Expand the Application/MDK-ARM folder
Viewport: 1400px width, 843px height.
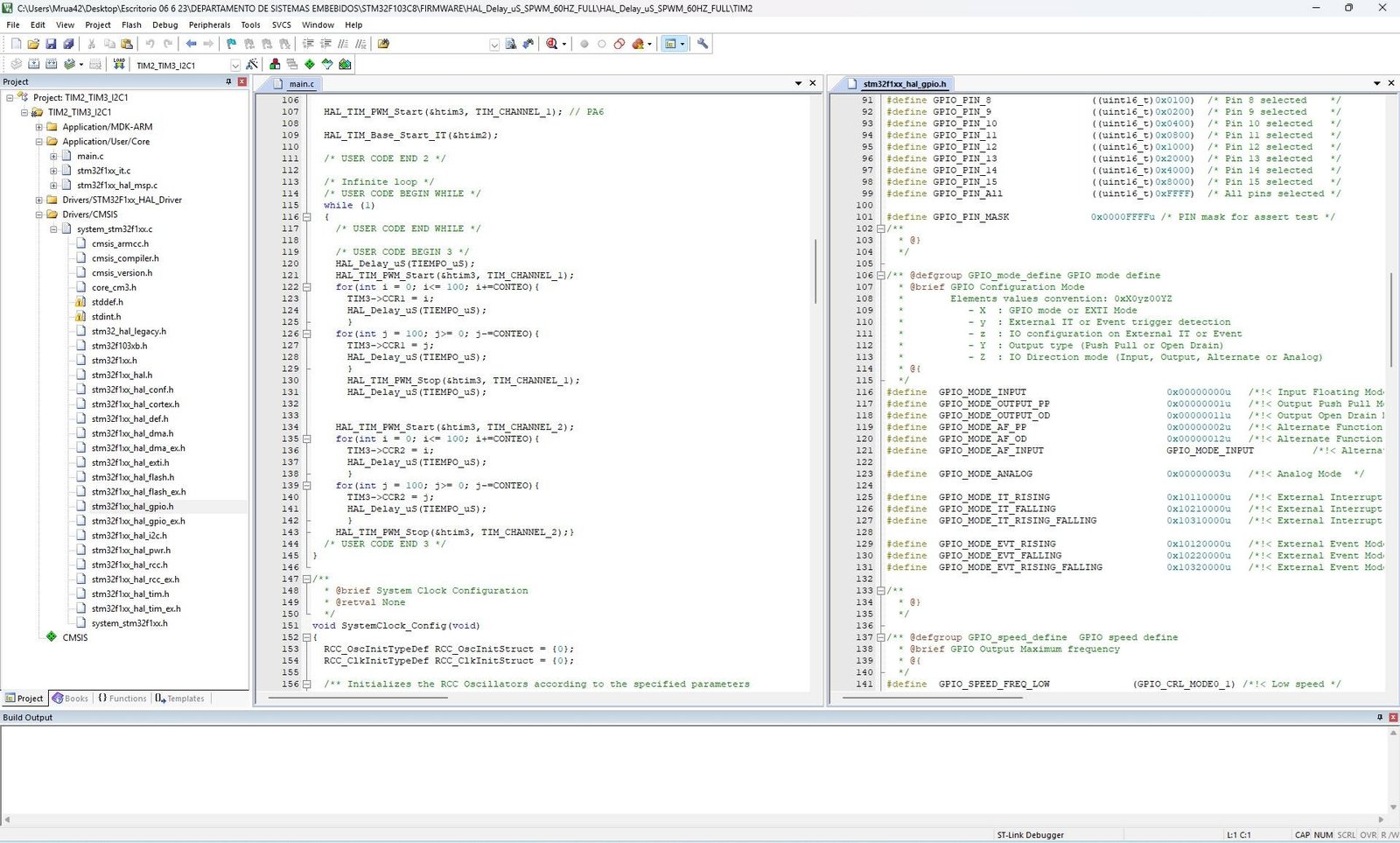[x=38, y=127]
